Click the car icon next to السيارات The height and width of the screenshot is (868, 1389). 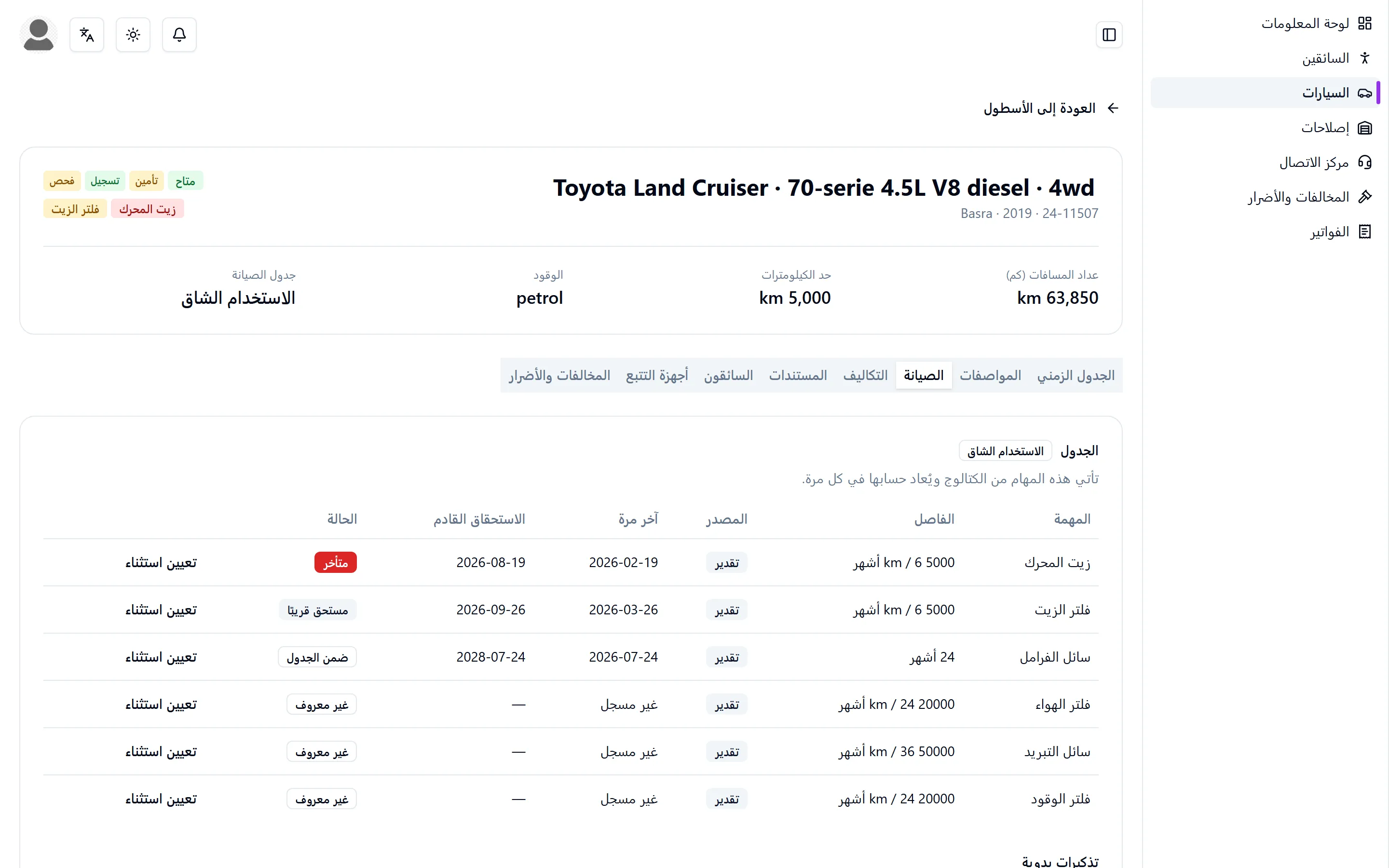click(x=1364, y=93)
